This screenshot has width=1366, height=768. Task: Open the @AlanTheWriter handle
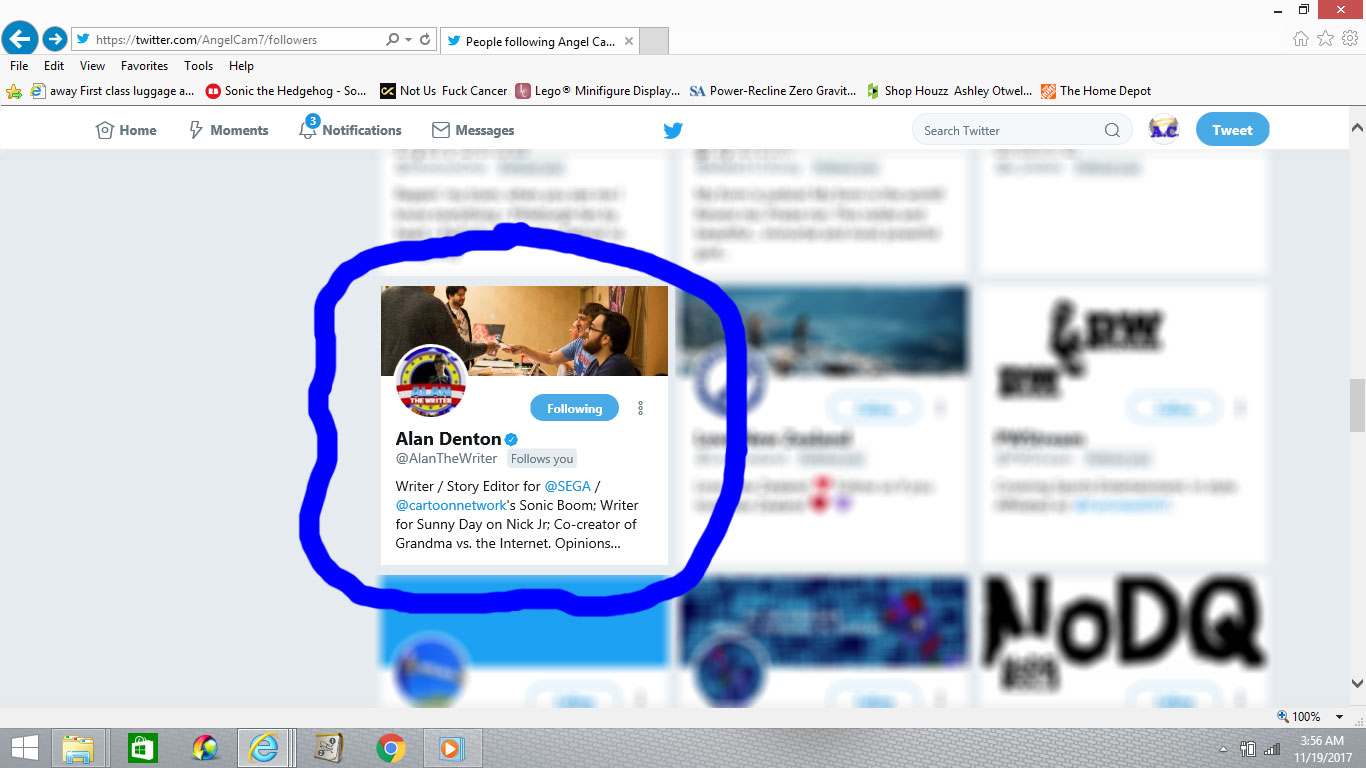[x=446, y=459]
